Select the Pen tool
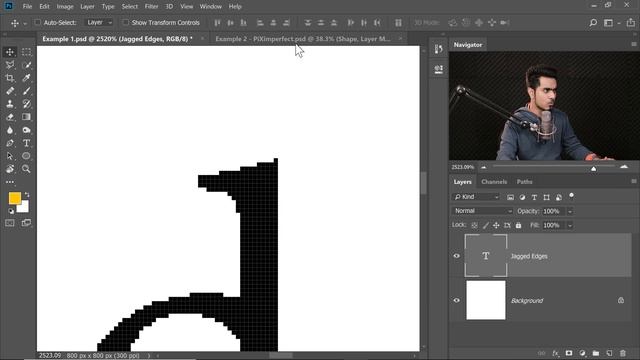Viewport: 640px width, 360px height. (10, 143)
